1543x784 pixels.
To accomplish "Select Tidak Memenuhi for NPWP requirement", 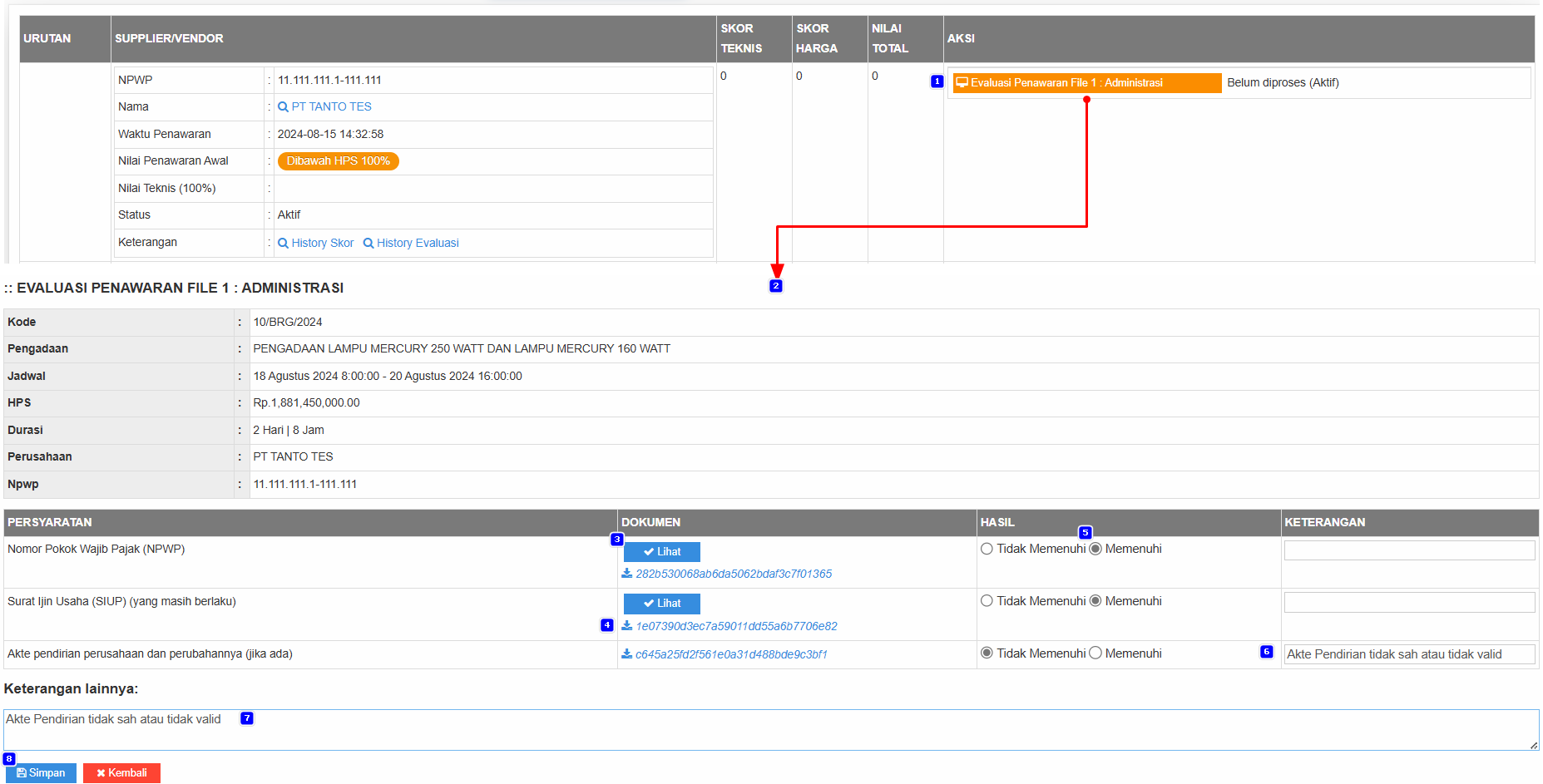I will click(987, 549).
